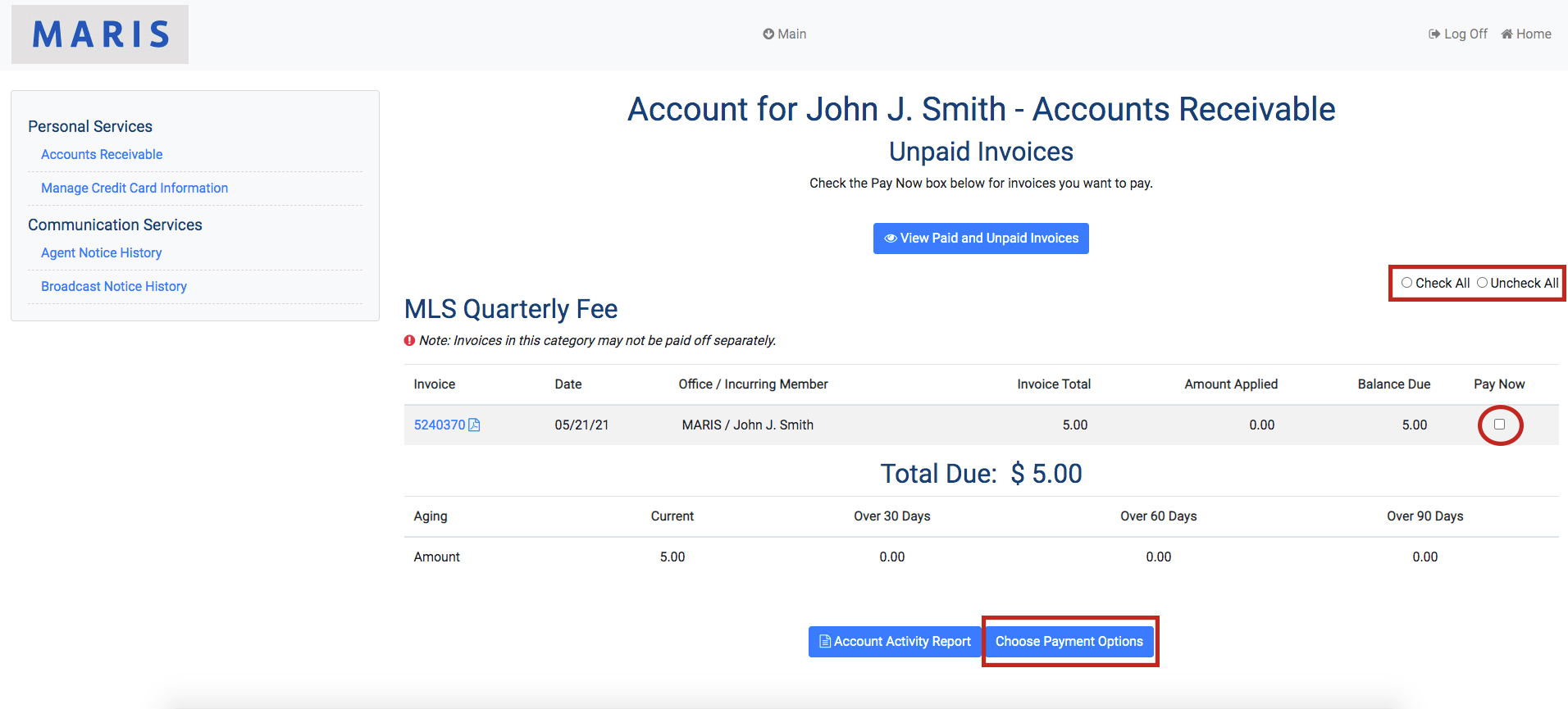1568x709 pixels.
Task: Select the Check All radio button
Action: coord(1406,283)
